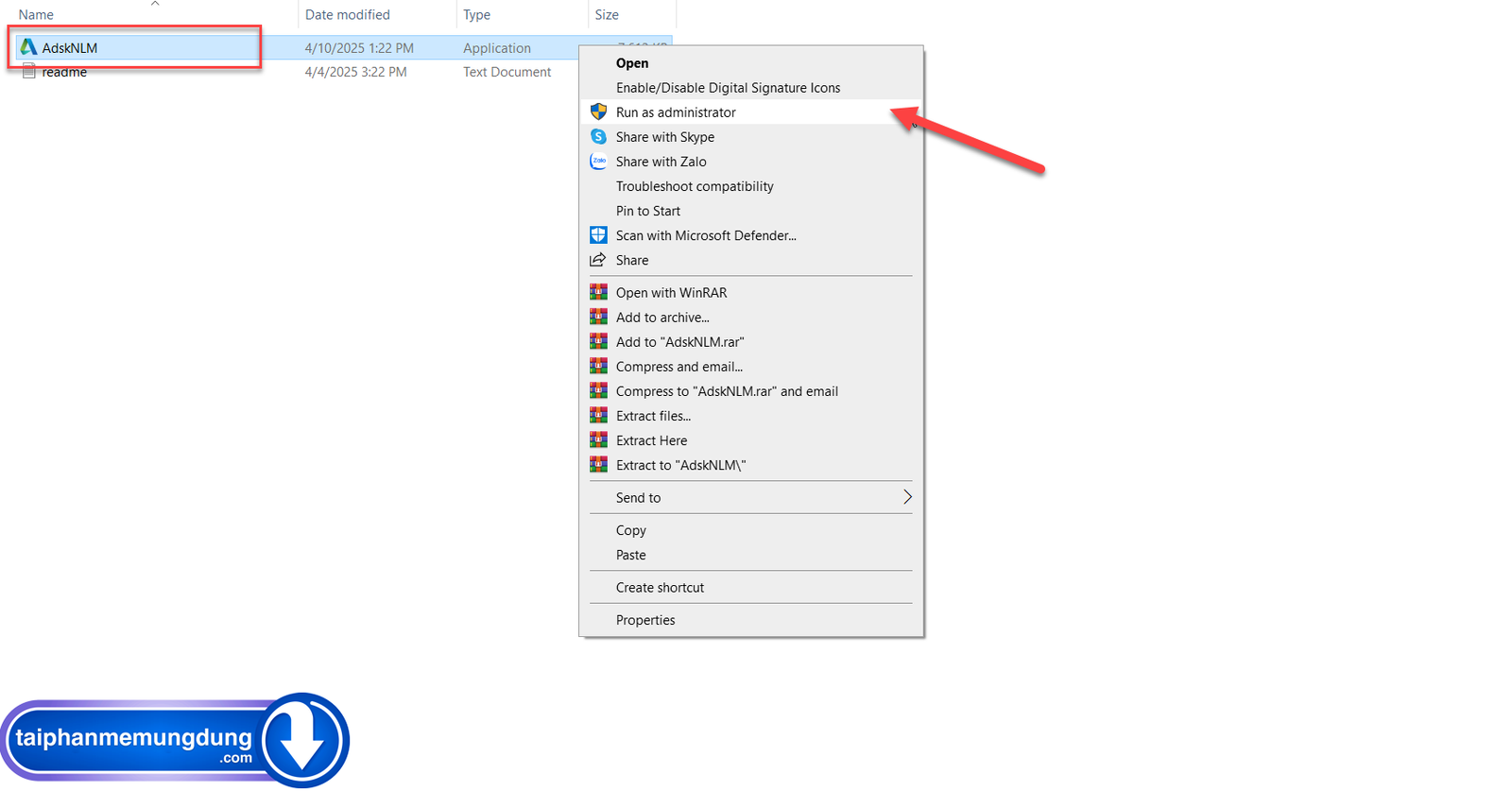This screenshot has width=1512, height=791.
Task: Click WinRAR icon beside Extract to "AdskNLM\"
Action: (x=598, y=464)
